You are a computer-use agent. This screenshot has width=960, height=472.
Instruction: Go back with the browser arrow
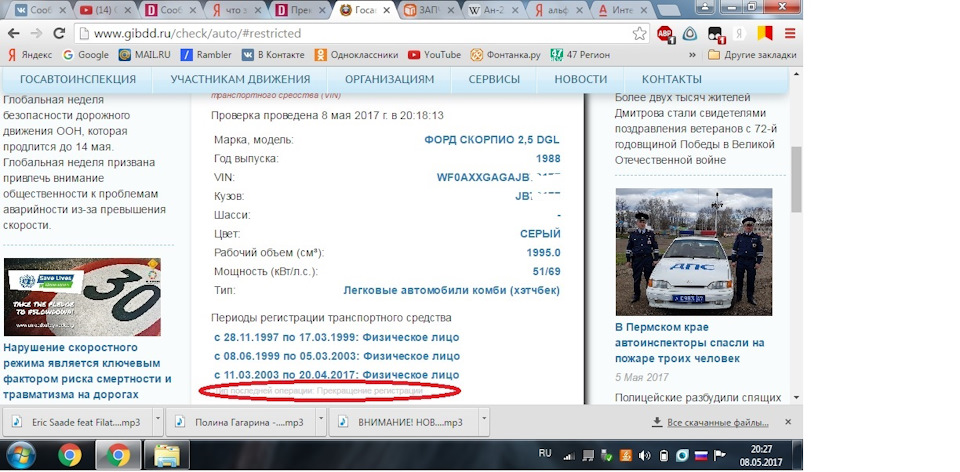click(11, 33)
